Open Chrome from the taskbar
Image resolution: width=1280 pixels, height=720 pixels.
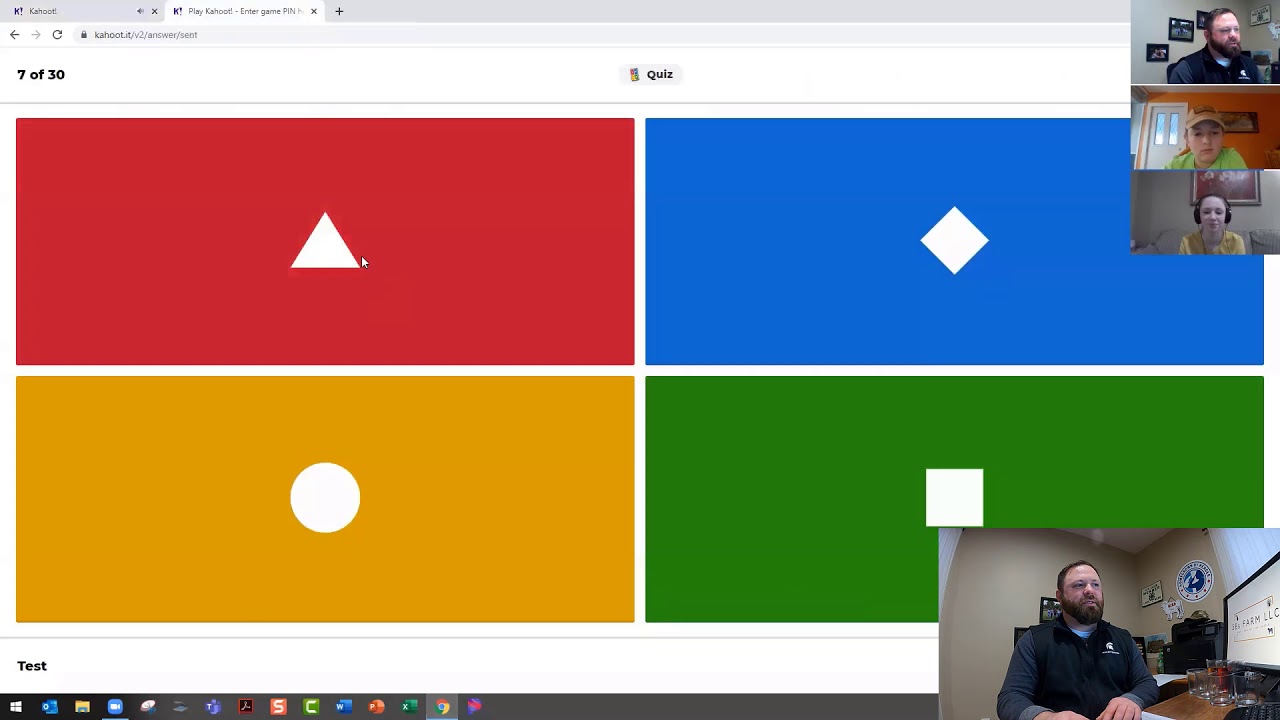[442, 707]
